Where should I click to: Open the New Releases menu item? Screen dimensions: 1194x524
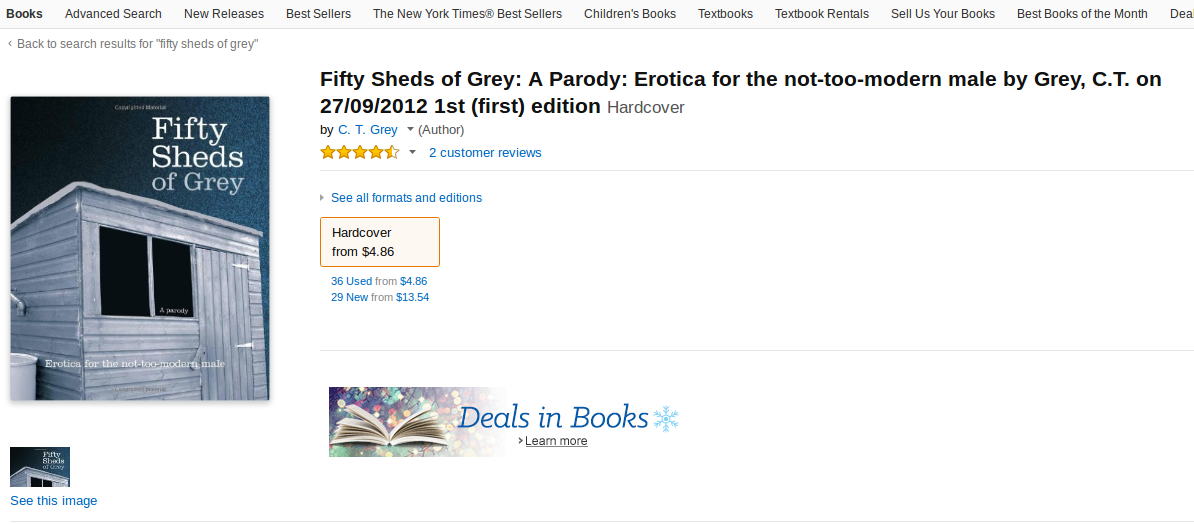(x=224, y=14)
